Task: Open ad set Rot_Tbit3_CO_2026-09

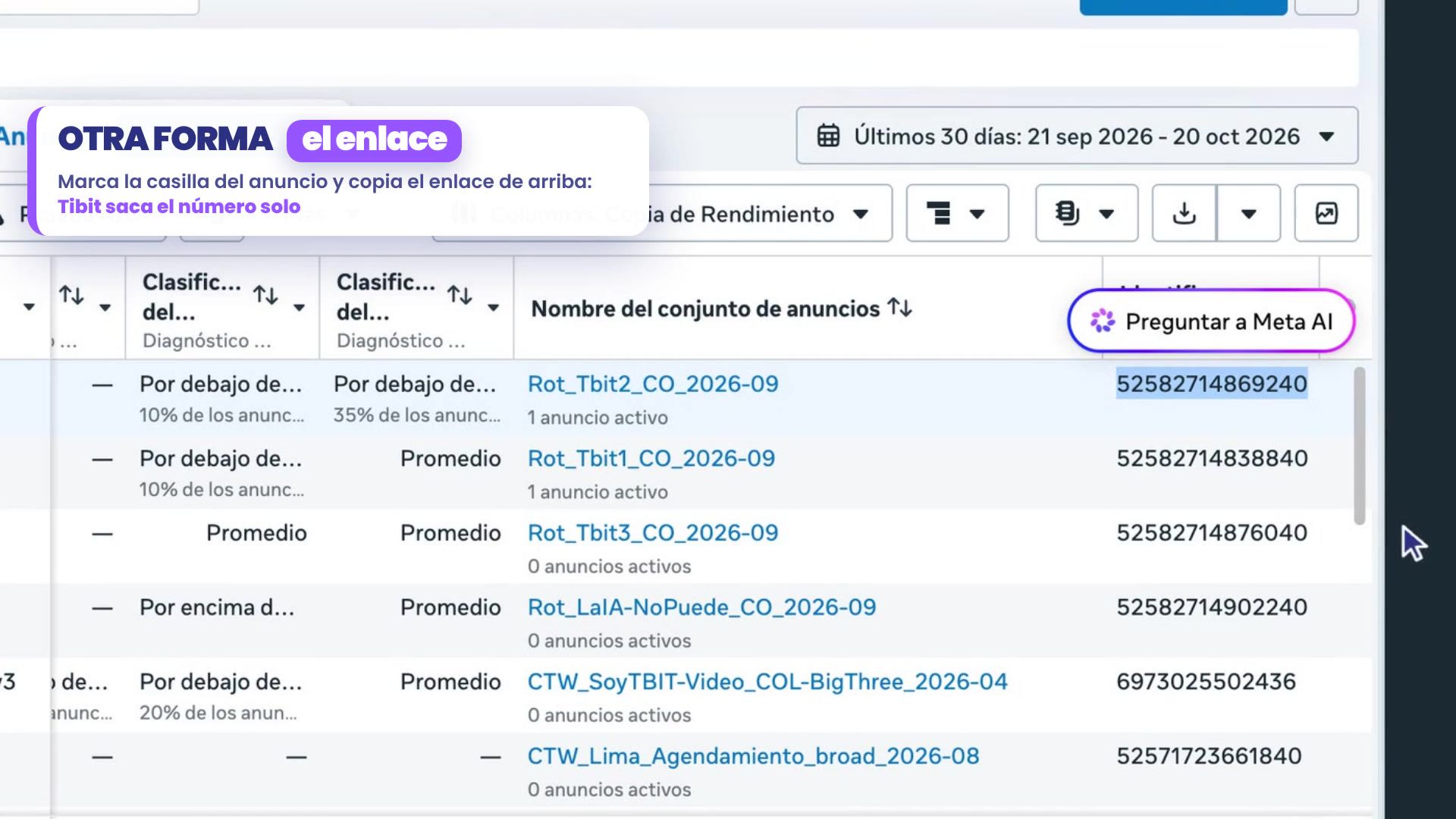Action: pos(653,532)
